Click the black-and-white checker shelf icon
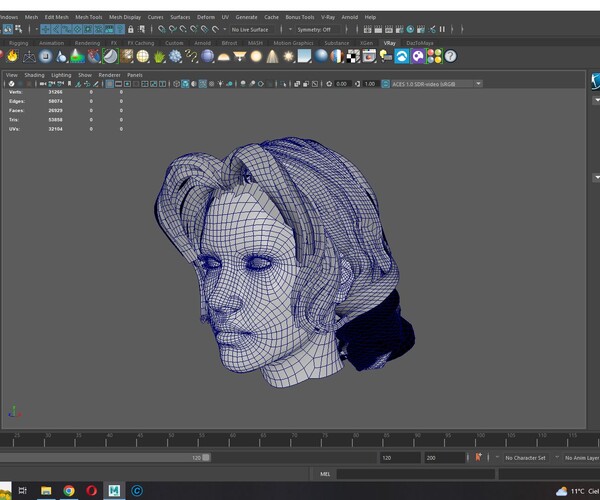 353,56
